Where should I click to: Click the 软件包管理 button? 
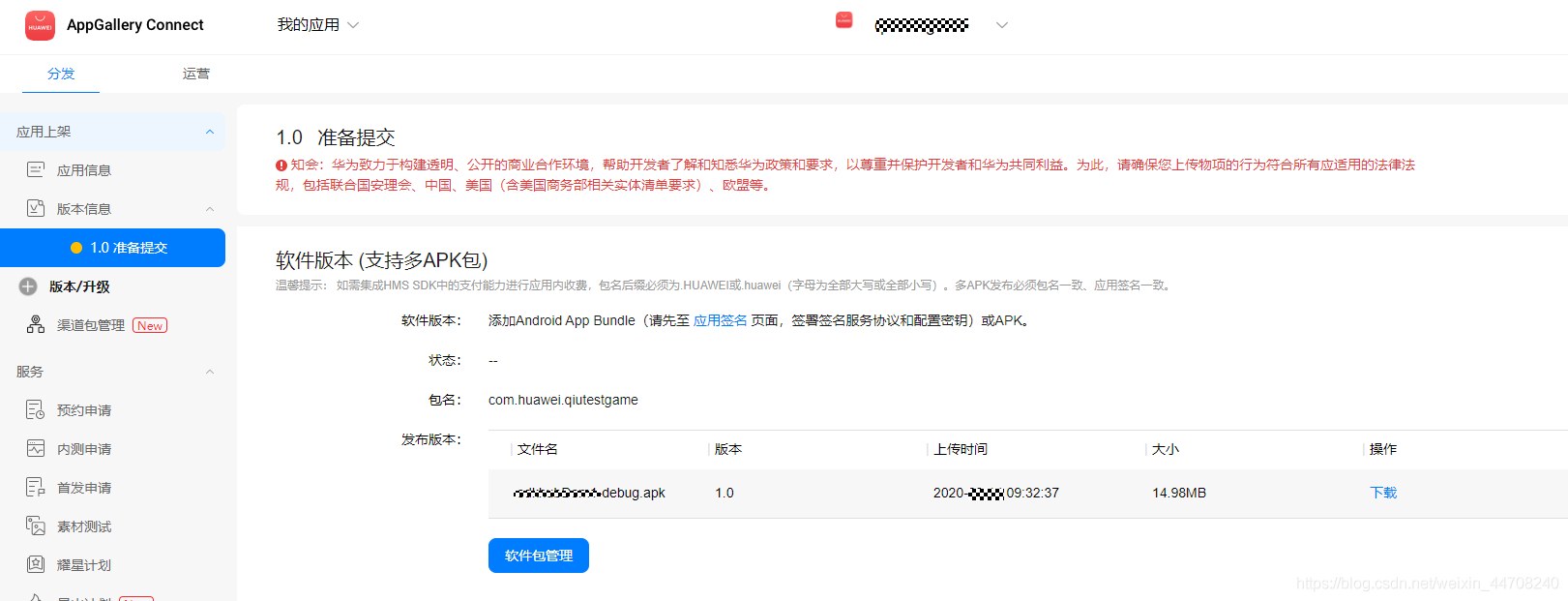click(539, 556)
